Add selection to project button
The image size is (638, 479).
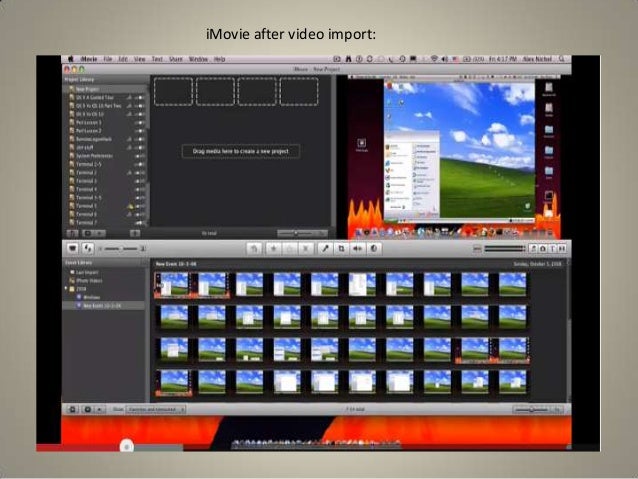click(x=254, y=248)
